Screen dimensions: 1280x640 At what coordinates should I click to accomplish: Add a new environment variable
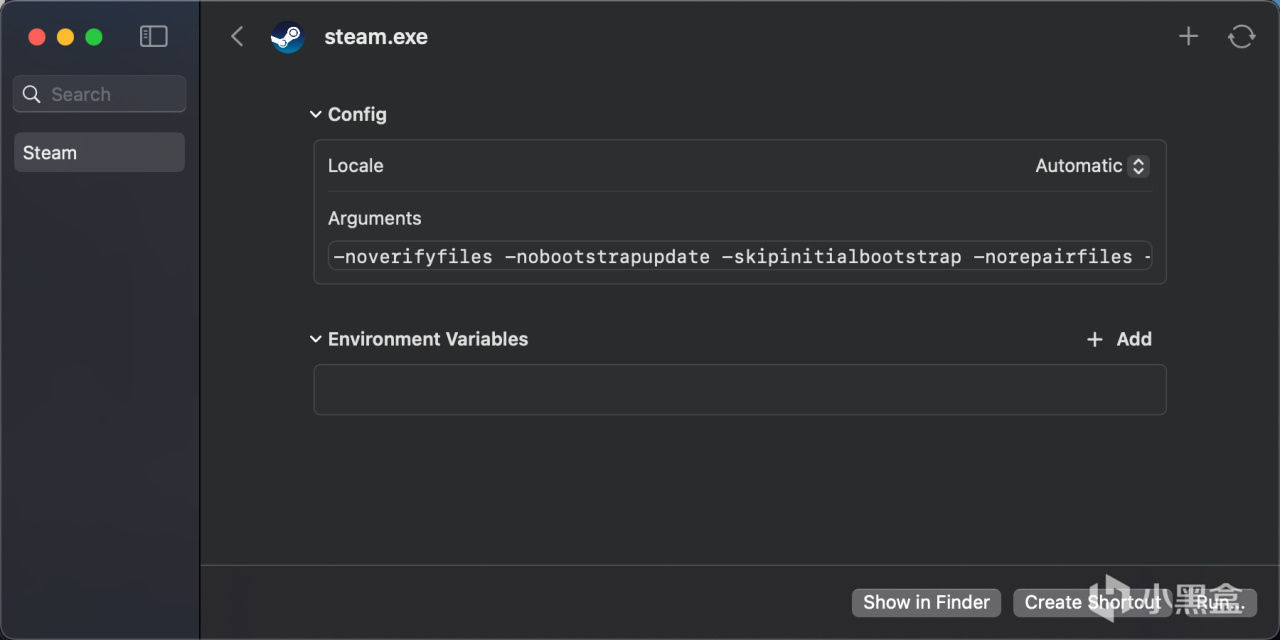(1120, 339)
